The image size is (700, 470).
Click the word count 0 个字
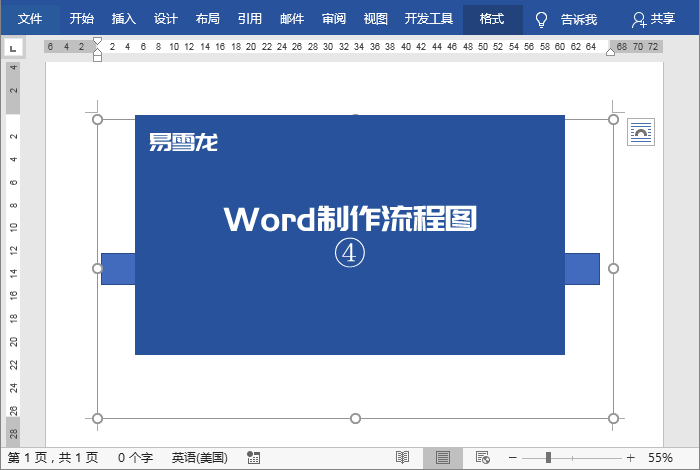tap(135, 458)
